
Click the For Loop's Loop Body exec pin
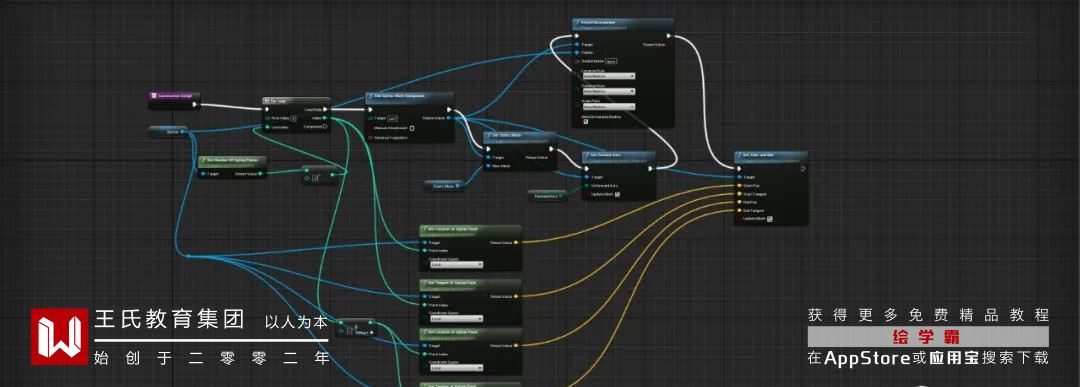[325, 109]
